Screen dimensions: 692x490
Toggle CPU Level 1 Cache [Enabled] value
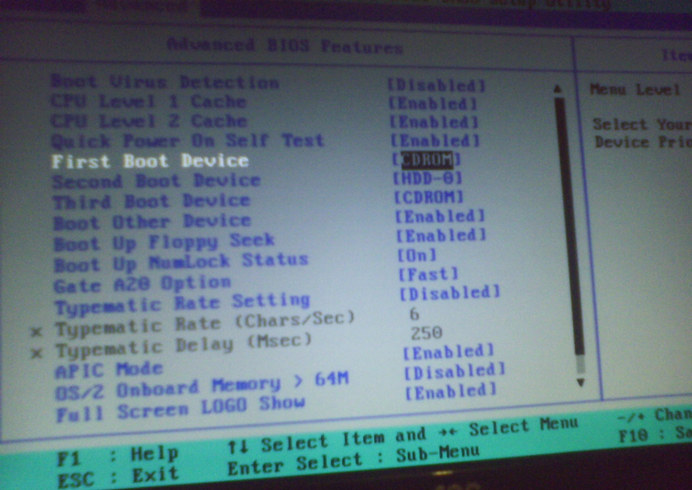pyautogui.click(x=433, y=103)
